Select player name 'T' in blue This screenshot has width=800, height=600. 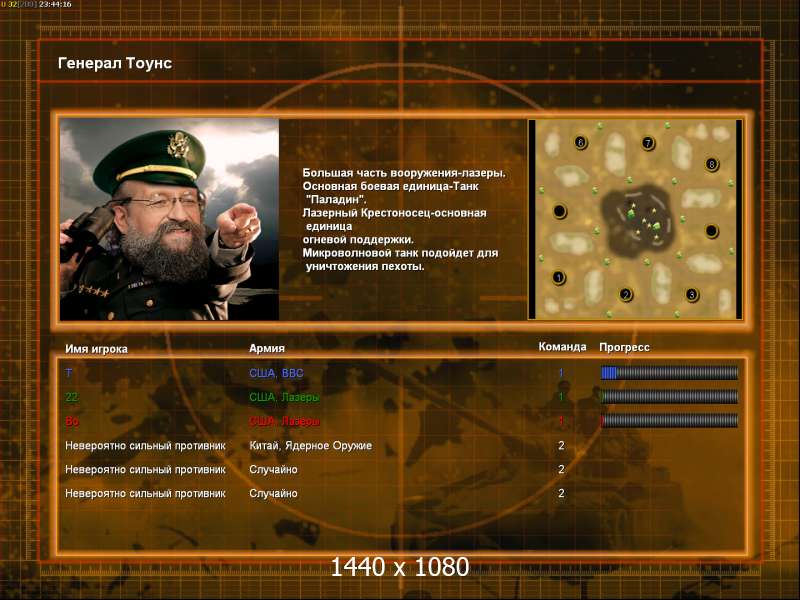click(x=69, y=373)
